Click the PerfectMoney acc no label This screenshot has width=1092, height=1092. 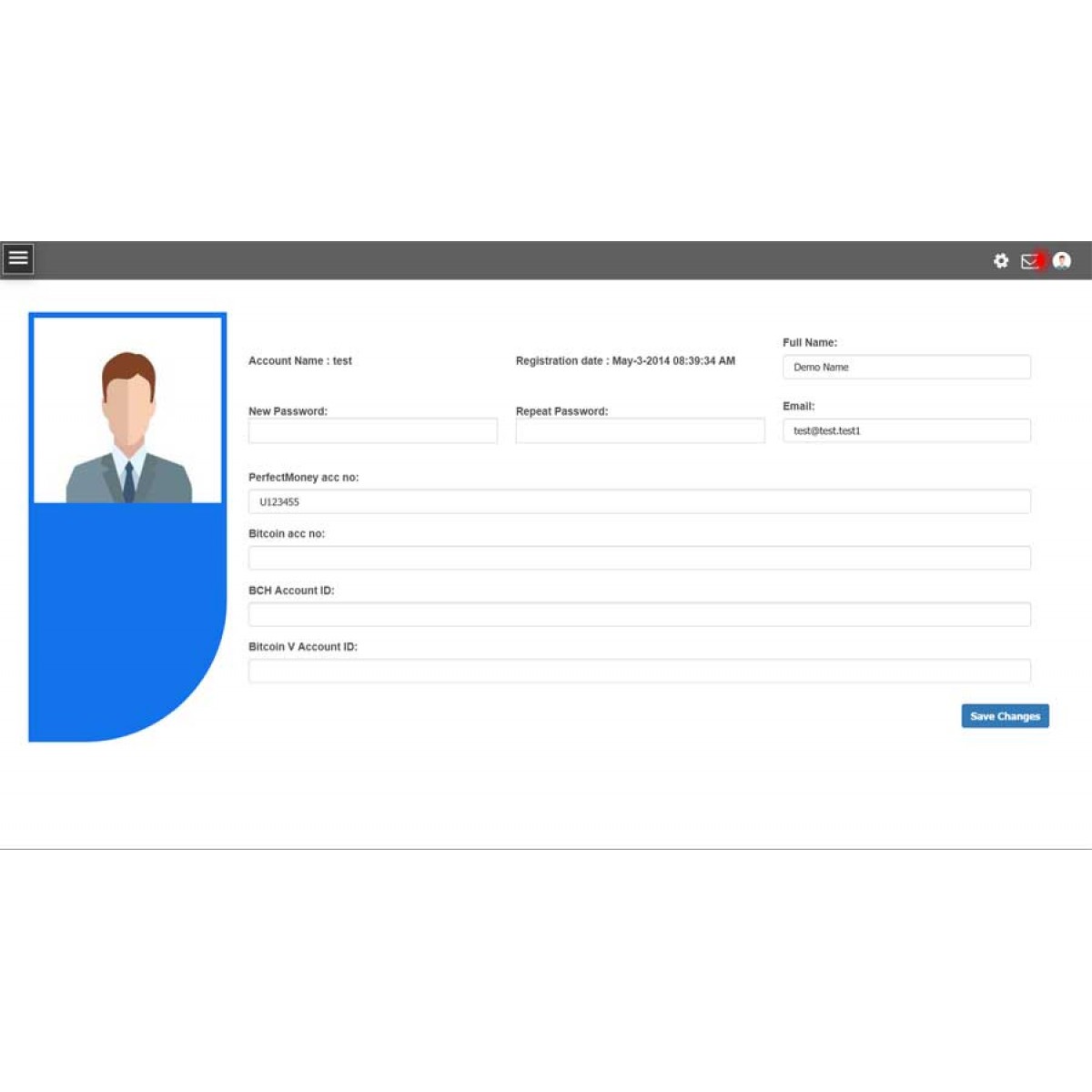(x=303, y=478)
